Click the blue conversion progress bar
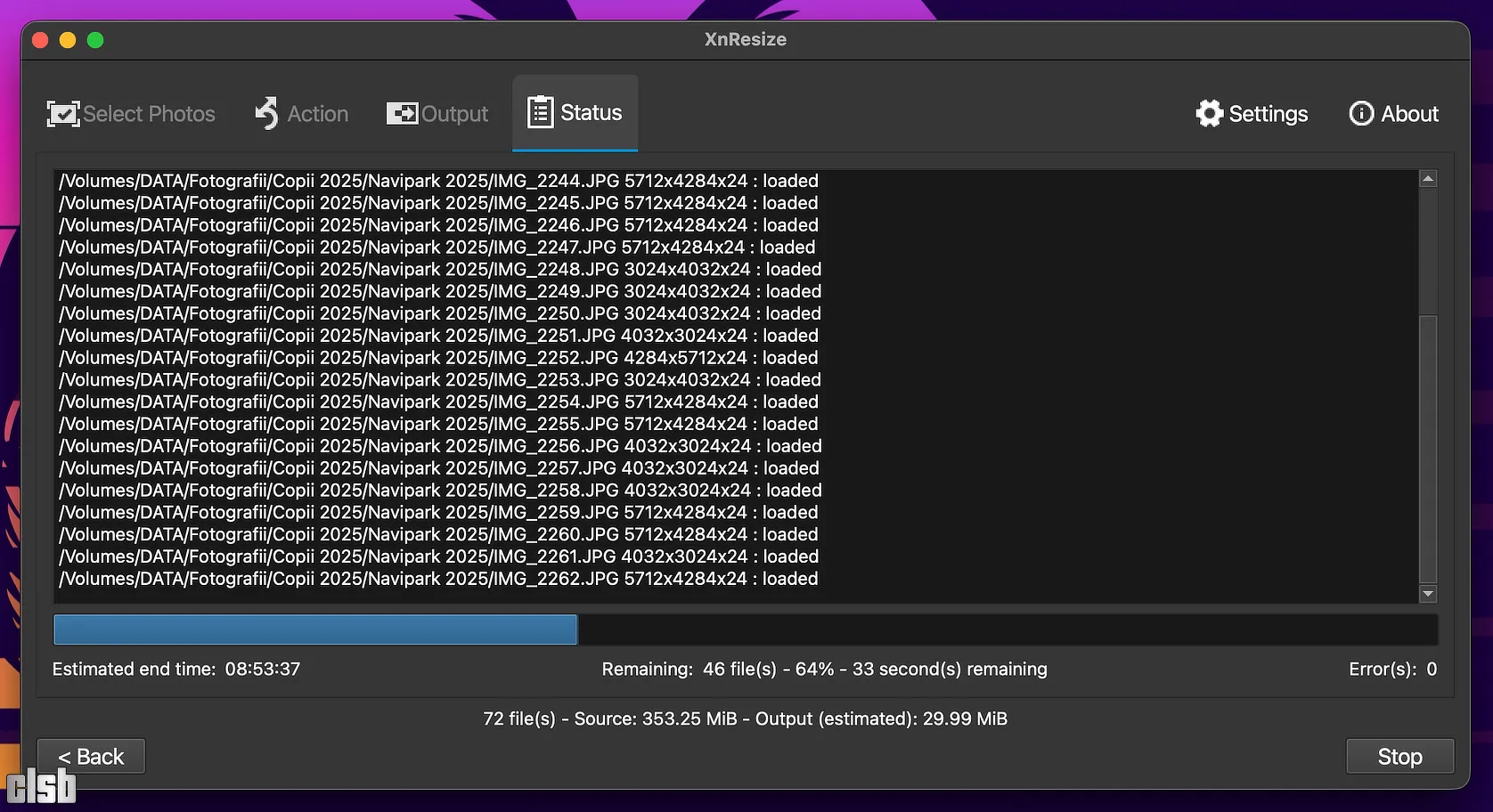This screenshot has height=812, width=1493. point(315,629)
